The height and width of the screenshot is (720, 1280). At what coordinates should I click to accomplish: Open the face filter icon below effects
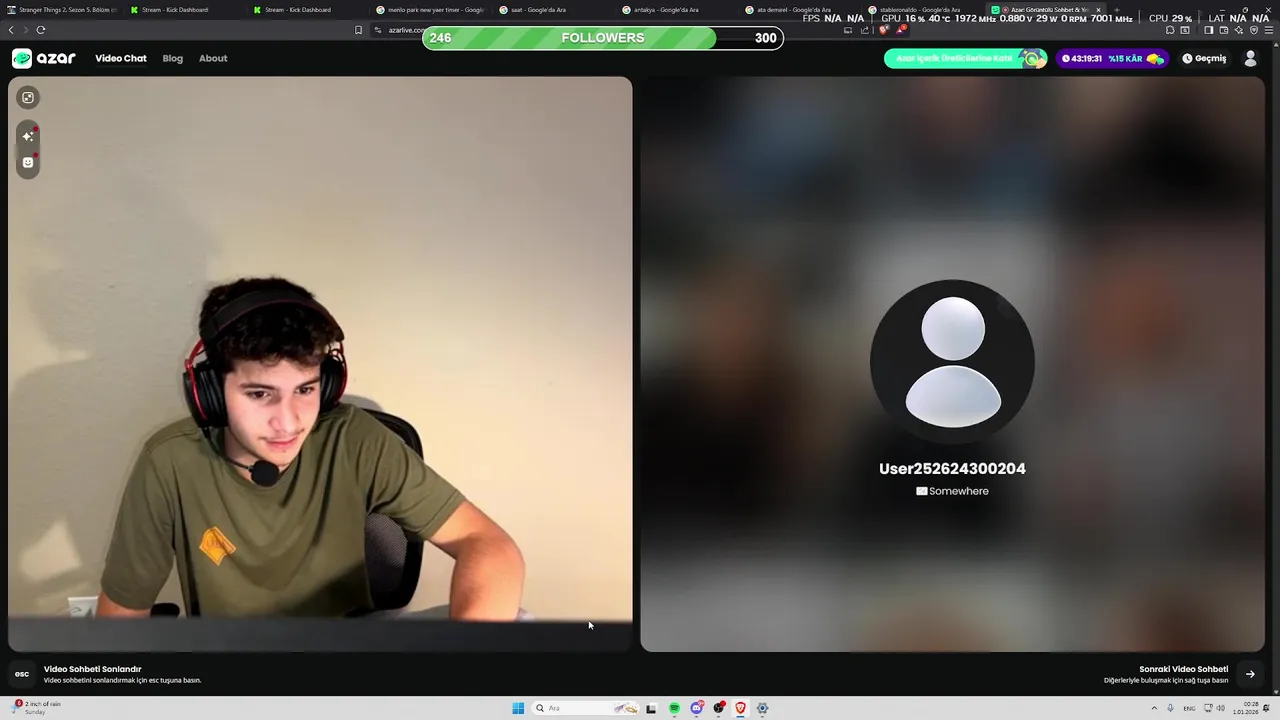[x=28, y=162]
